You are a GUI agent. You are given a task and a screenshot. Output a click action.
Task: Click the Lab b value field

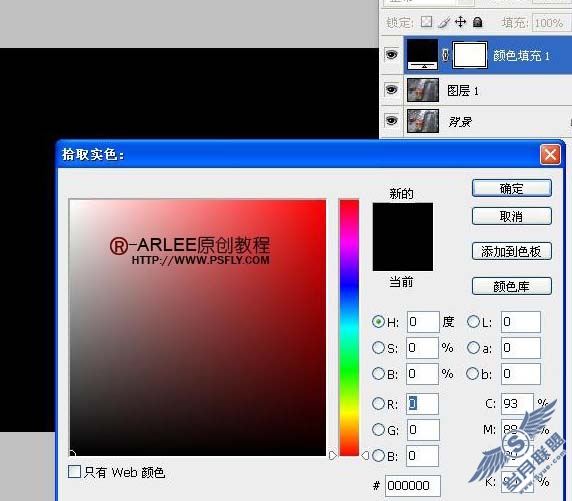tap(521, 374)
